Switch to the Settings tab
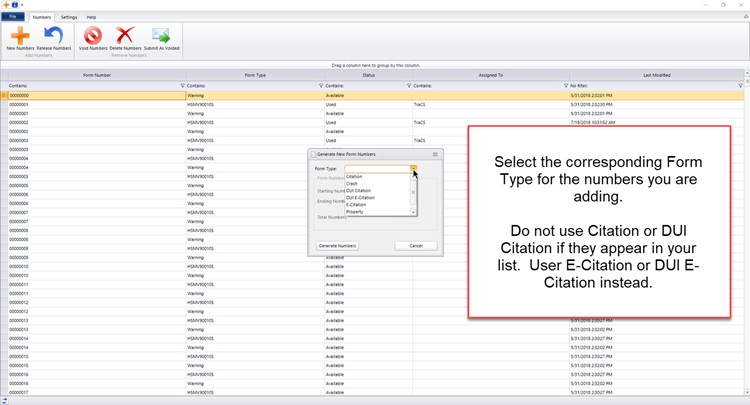 coord(68,17)
